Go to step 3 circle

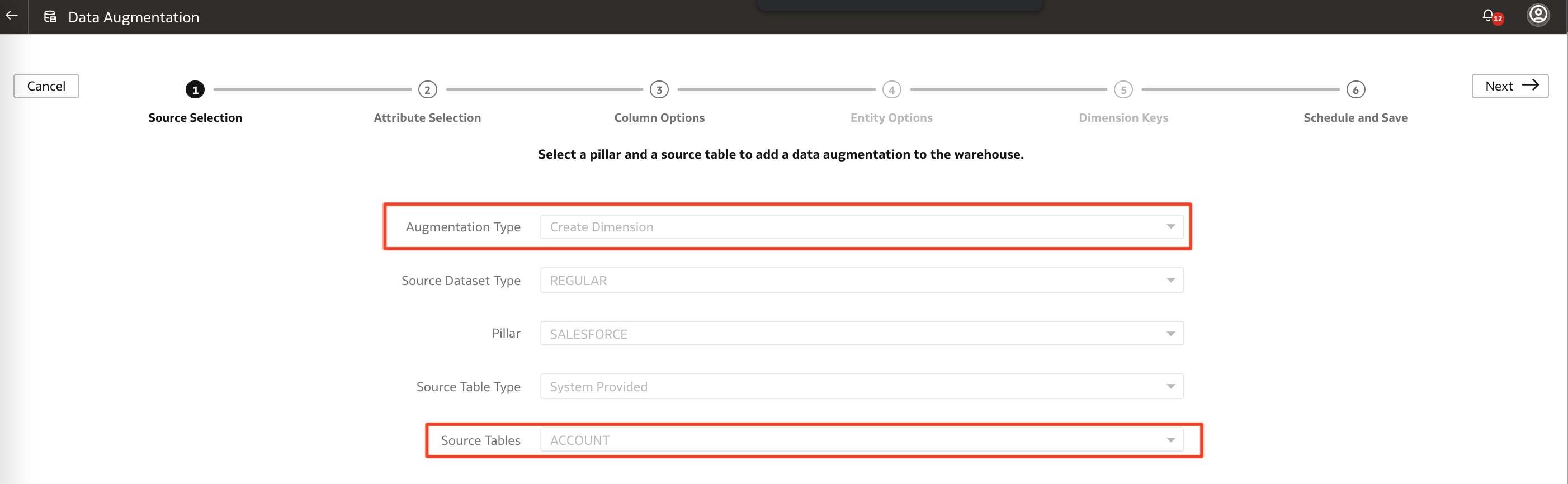coord(659,90)
